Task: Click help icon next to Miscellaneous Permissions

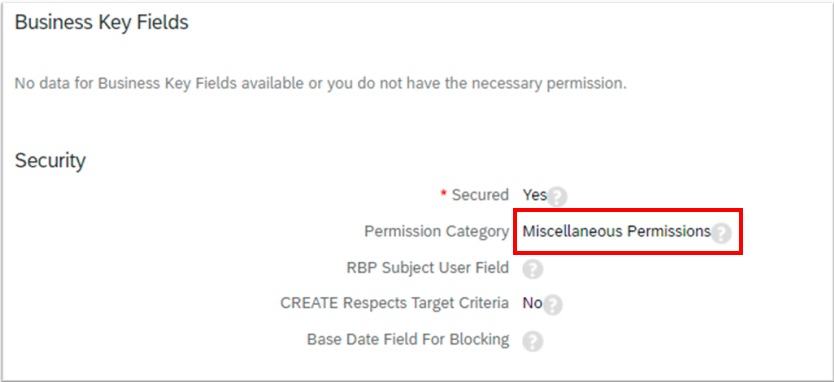Action: (x=721, y=234)
